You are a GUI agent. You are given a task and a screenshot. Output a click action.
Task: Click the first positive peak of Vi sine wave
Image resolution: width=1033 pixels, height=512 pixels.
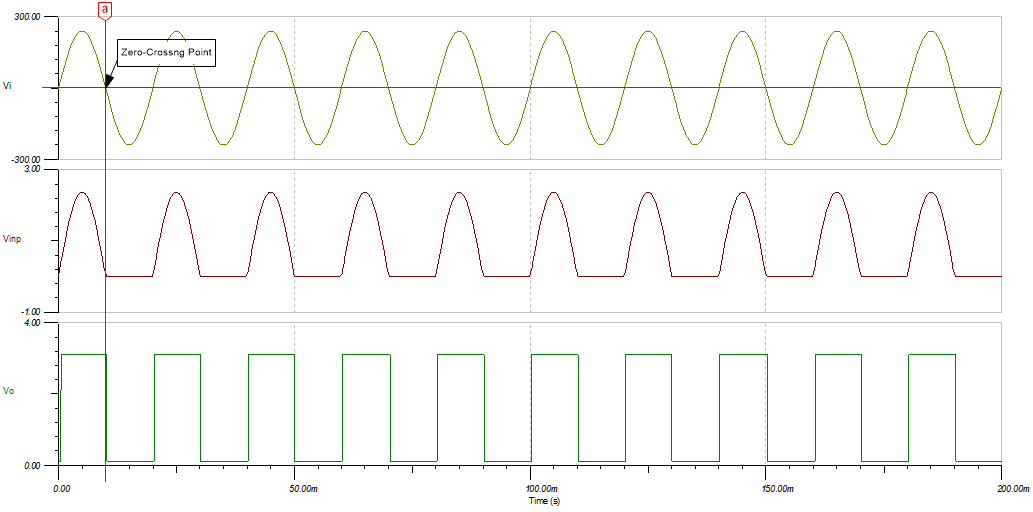82,31
